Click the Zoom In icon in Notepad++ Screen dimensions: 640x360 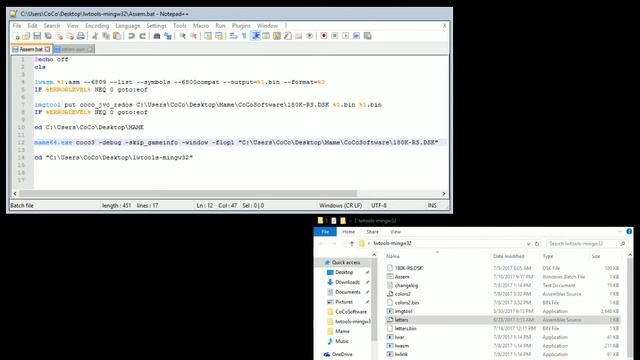(x=182, y=36)
